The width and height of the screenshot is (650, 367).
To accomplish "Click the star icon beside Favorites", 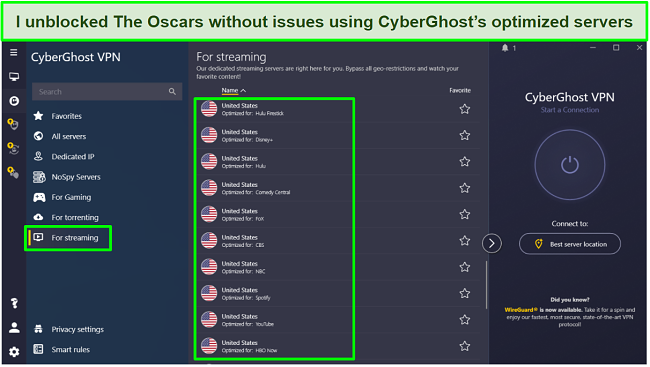I will [x=39, y=116].
